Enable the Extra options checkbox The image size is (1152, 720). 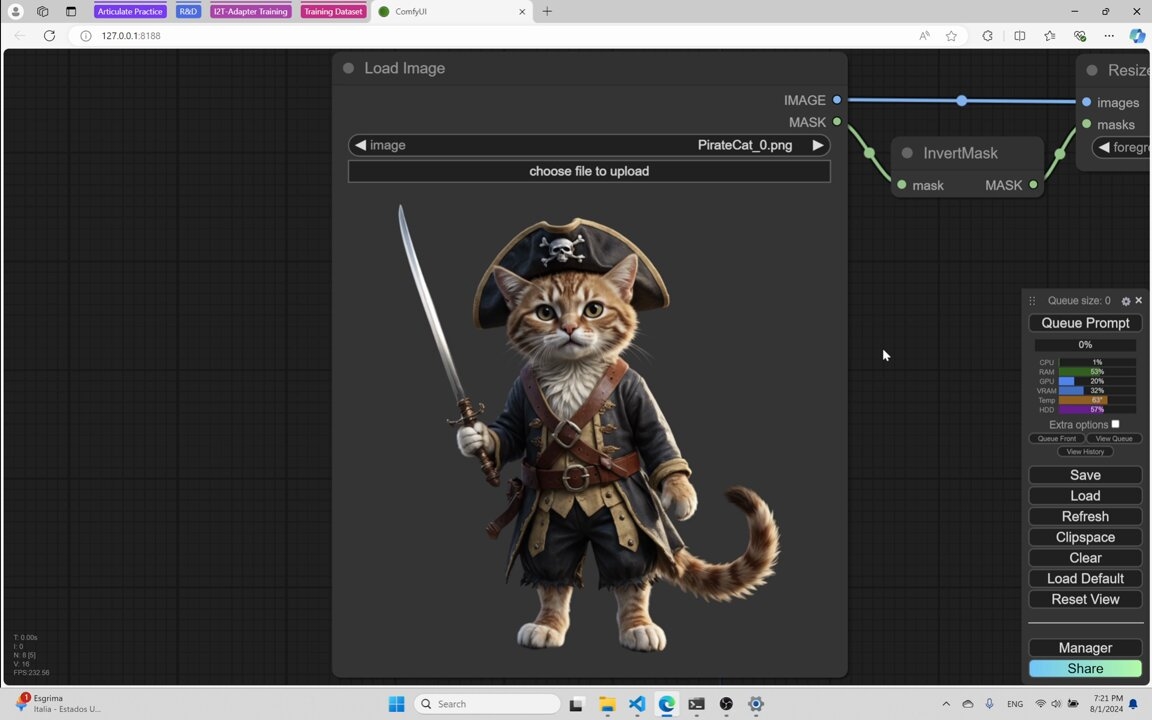[1115, 424]
